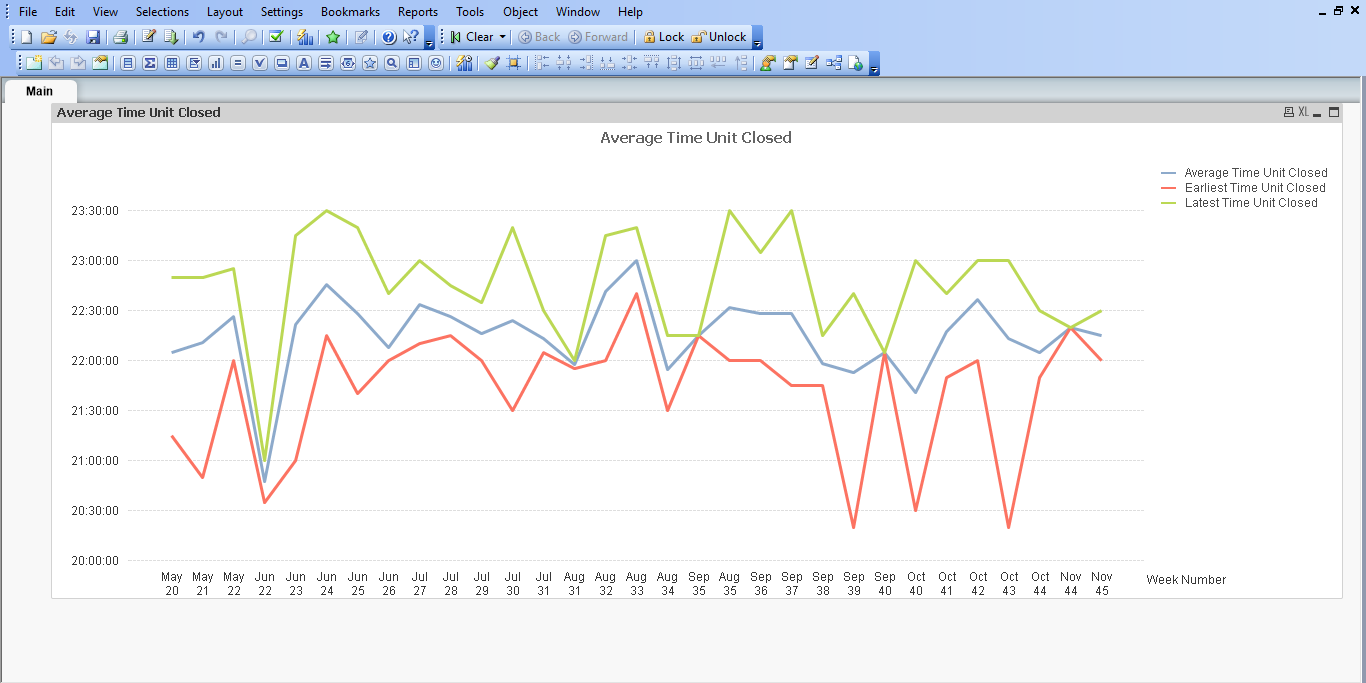The image size is (1366, 683).
Task: Expand the standard toolbar options arrow
Action: pos(429,40)
